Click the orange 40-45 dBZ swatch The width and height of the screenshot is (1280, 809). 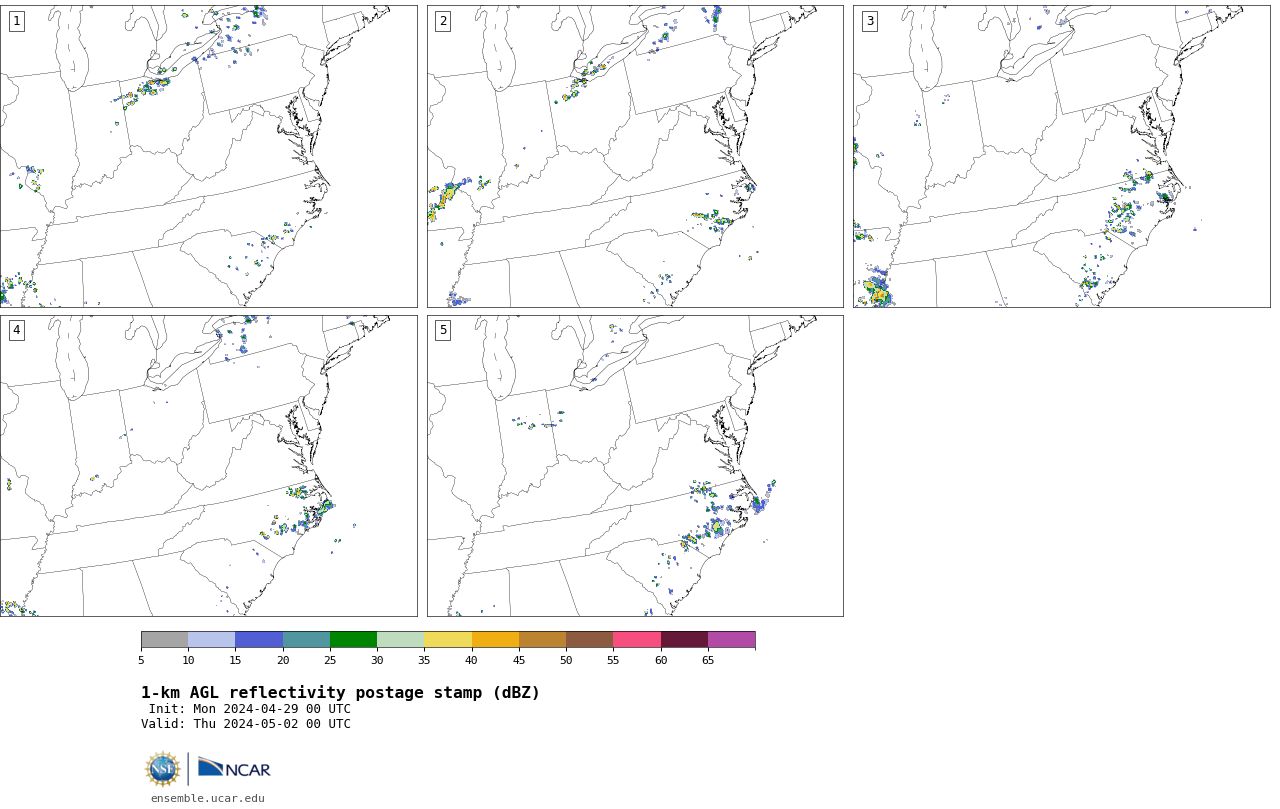[x=495, y=640]
